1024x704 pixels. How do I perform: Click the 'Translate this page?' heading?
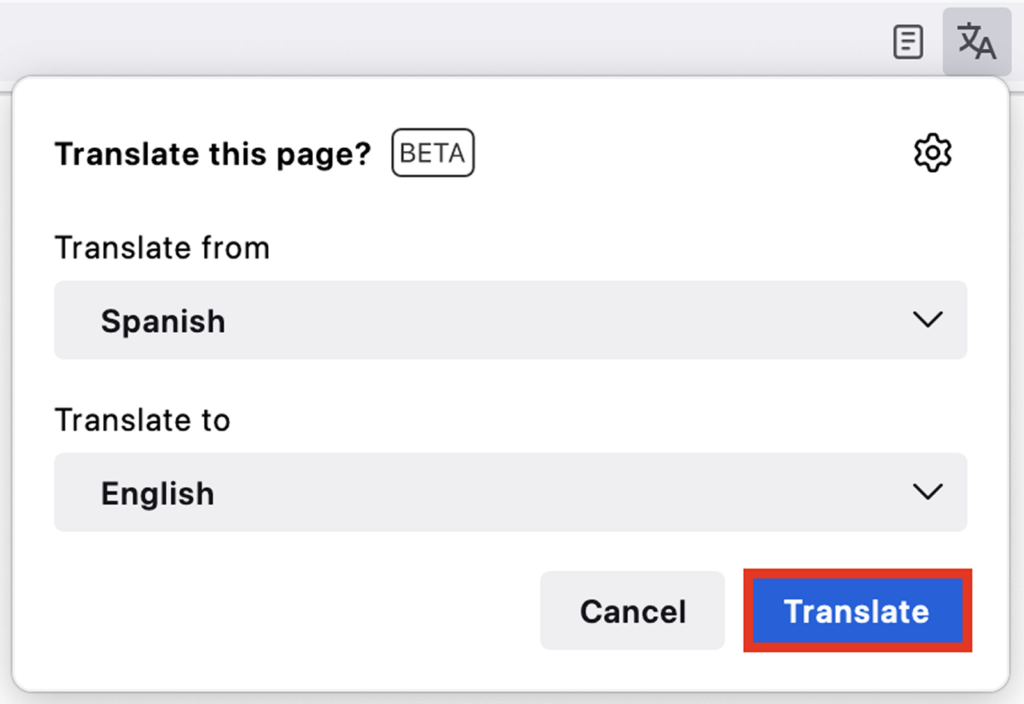tap(212, 154)
